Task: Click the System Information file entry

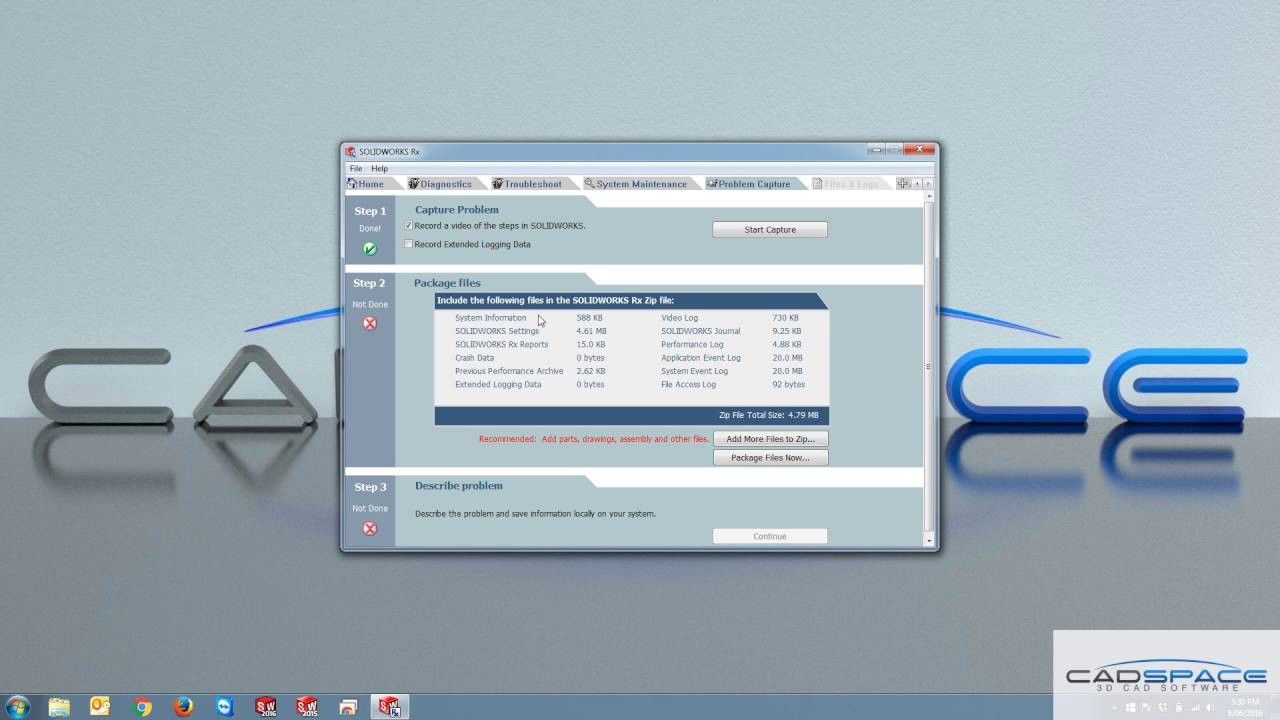Action: tap(490, 318)
